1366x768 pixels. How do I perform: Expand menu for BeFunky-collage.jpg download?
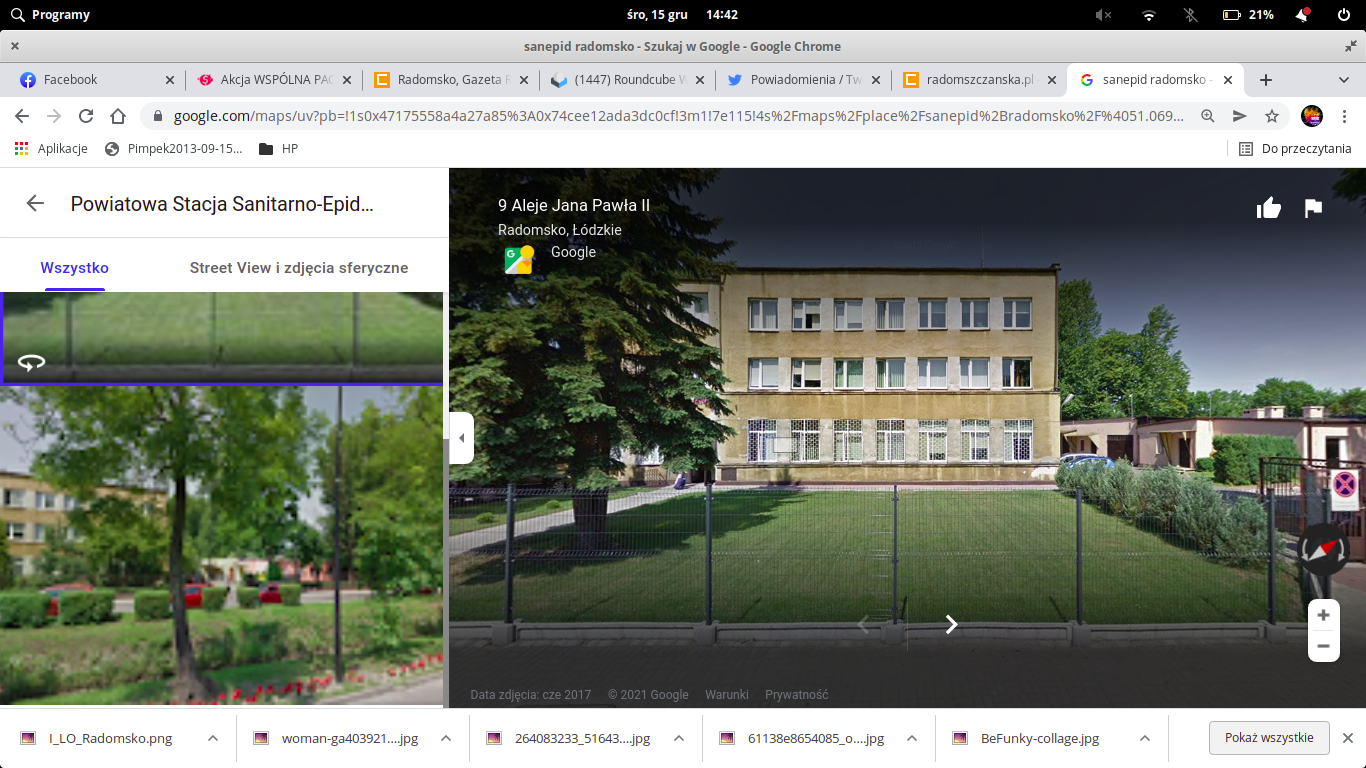[x=1145, y=738]
